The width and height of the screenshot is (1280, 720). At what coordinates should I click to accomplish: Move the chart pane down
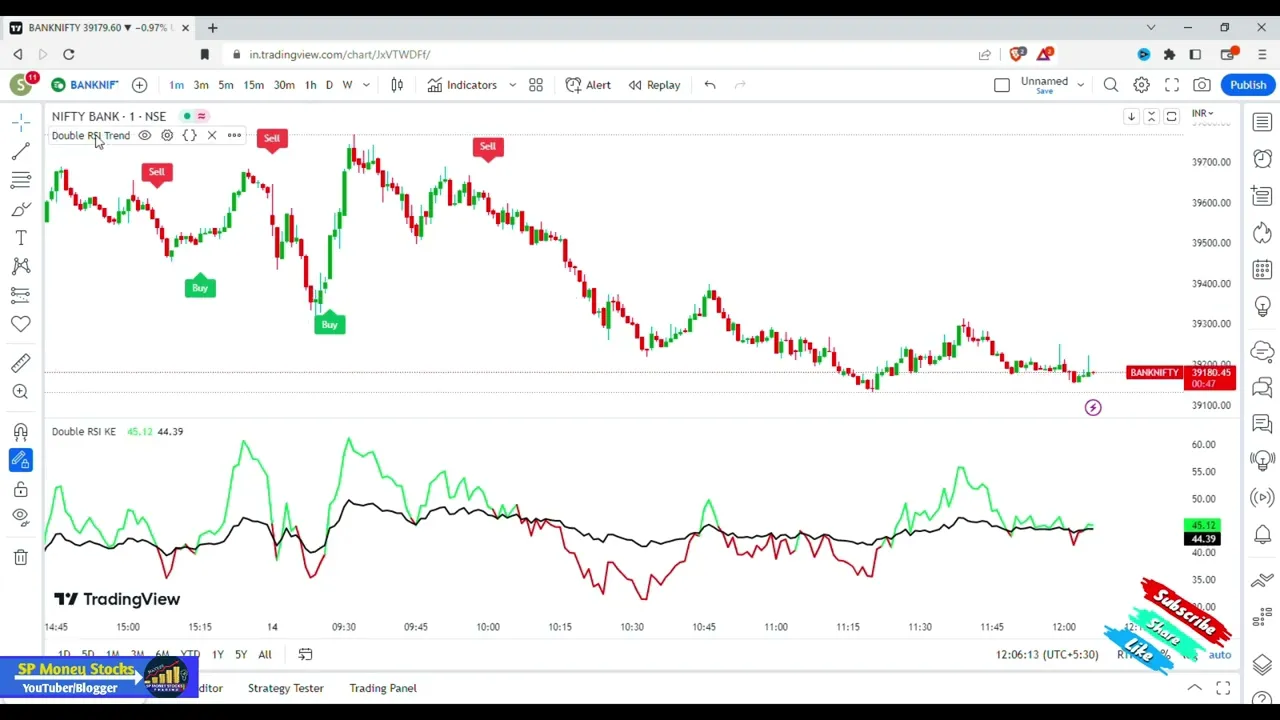pyautogui.click(x=1131, y=117)
